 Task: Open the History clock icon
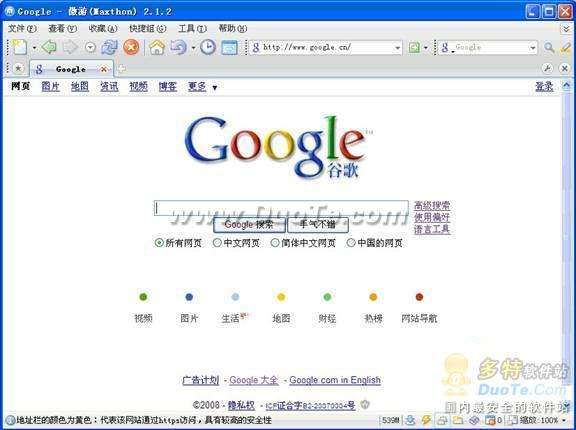pos(208,47)
